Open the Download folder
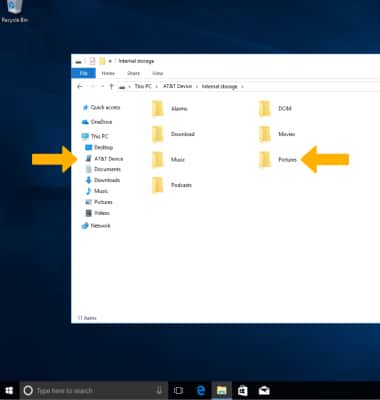The image size is (380, 400). 173,134
